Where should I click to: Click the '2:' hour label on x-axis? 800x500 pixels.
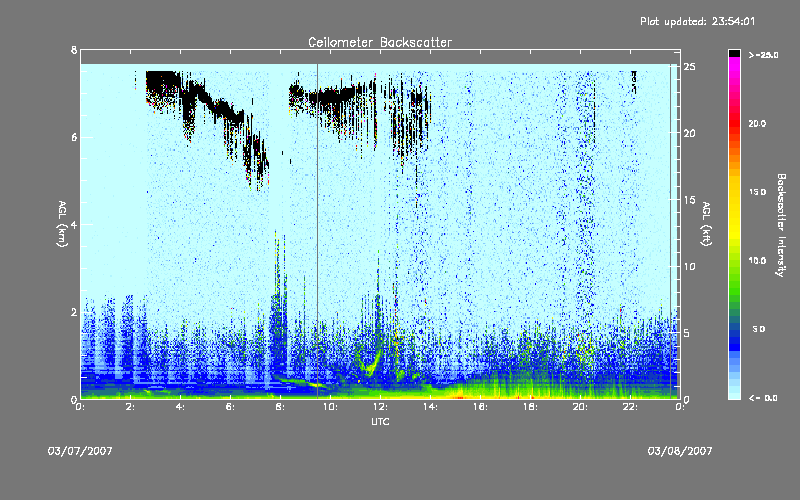[130, 407]
